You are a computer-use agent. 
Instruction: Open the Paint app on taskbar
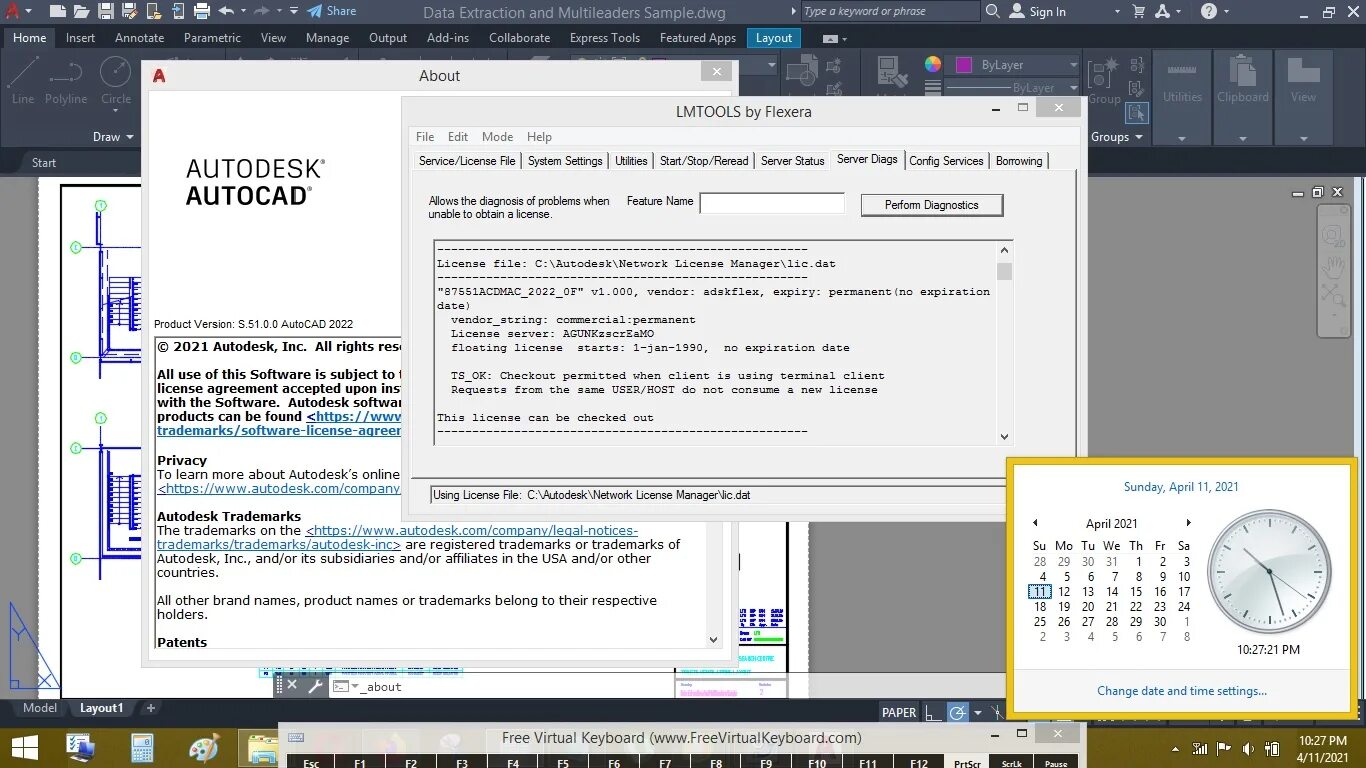[204, 748]
